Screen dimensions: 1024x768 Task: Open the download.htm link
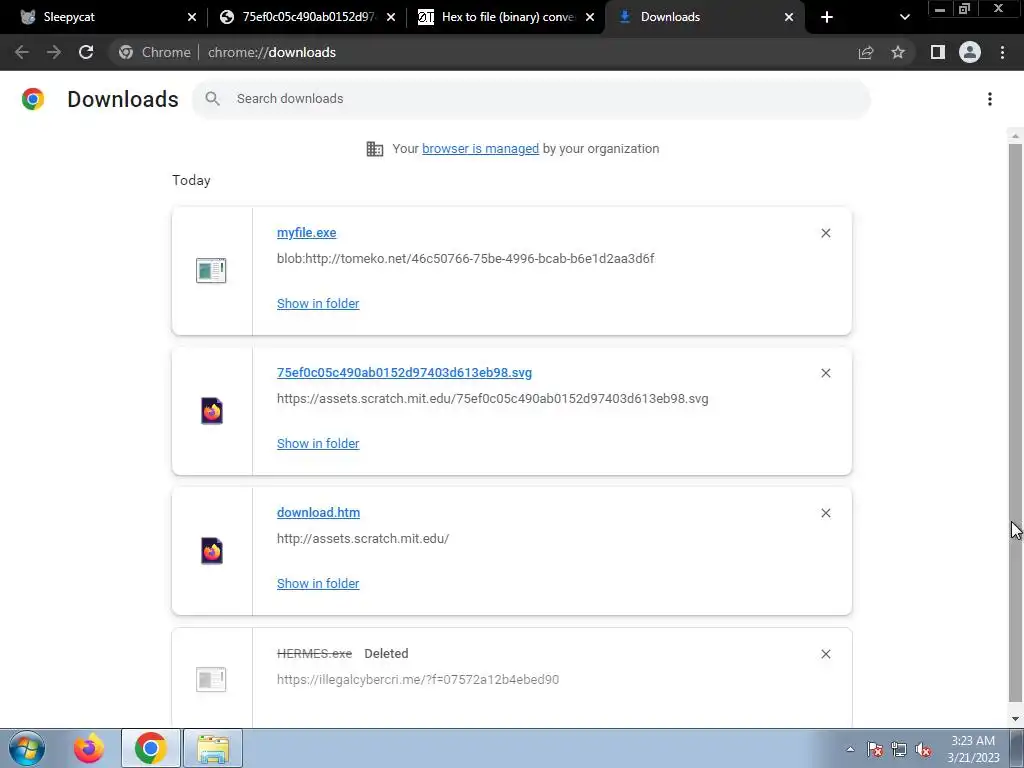(318, 513)
